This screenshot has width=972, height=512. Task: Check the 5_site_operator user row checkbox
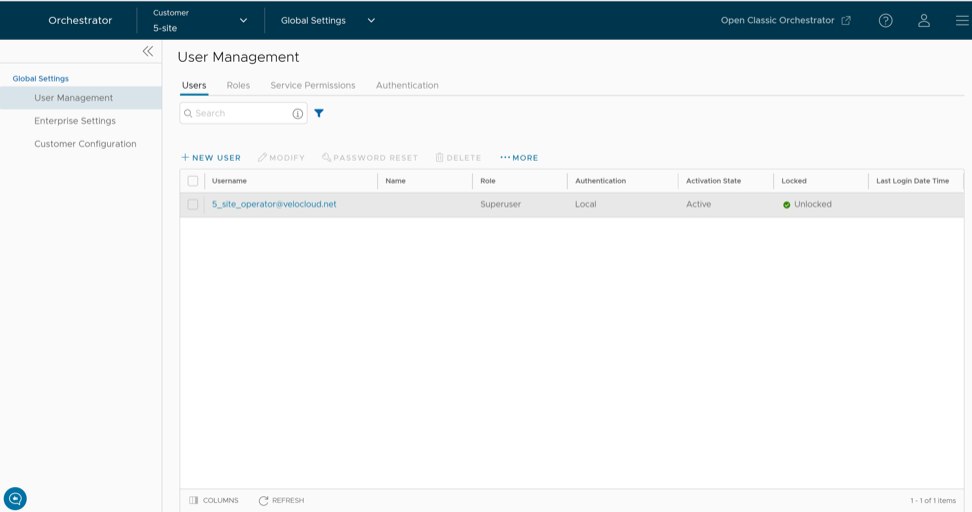tap(193, 204)
